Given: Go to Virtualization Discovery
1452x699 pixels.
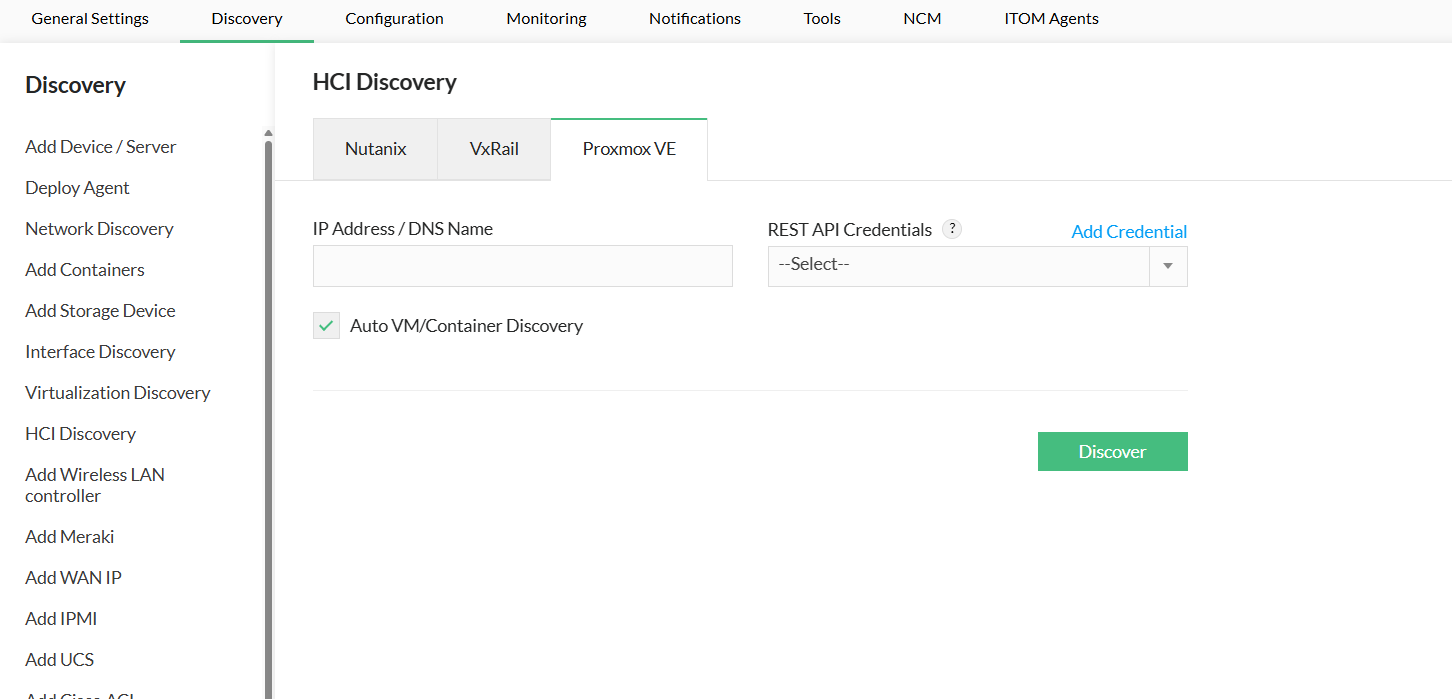Looking at the screenshot, I should click(x=117, y=393).
